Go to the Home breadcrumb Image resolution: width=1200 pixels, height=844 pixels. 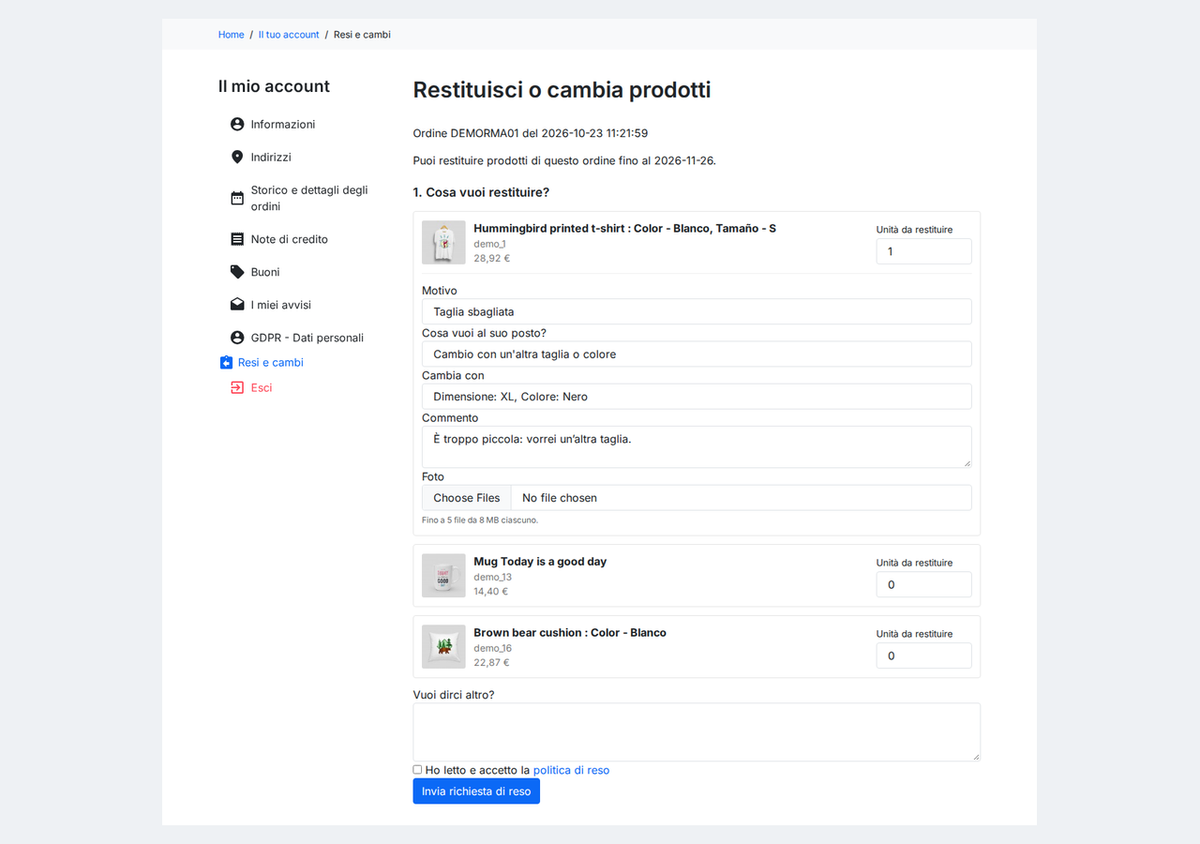coord(231,34)
